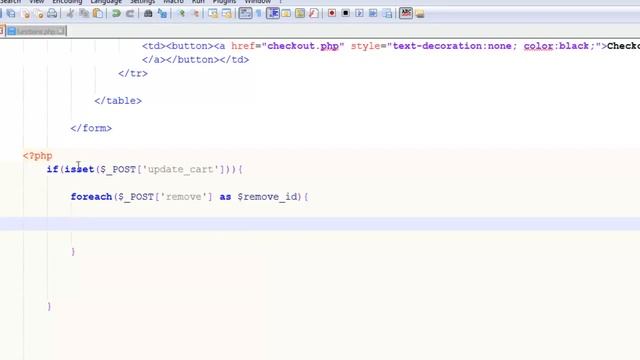Image resolution: width=640 pixels, height=360 pixels.
Task: Click the 'update_cart' string
Action: 181,169
